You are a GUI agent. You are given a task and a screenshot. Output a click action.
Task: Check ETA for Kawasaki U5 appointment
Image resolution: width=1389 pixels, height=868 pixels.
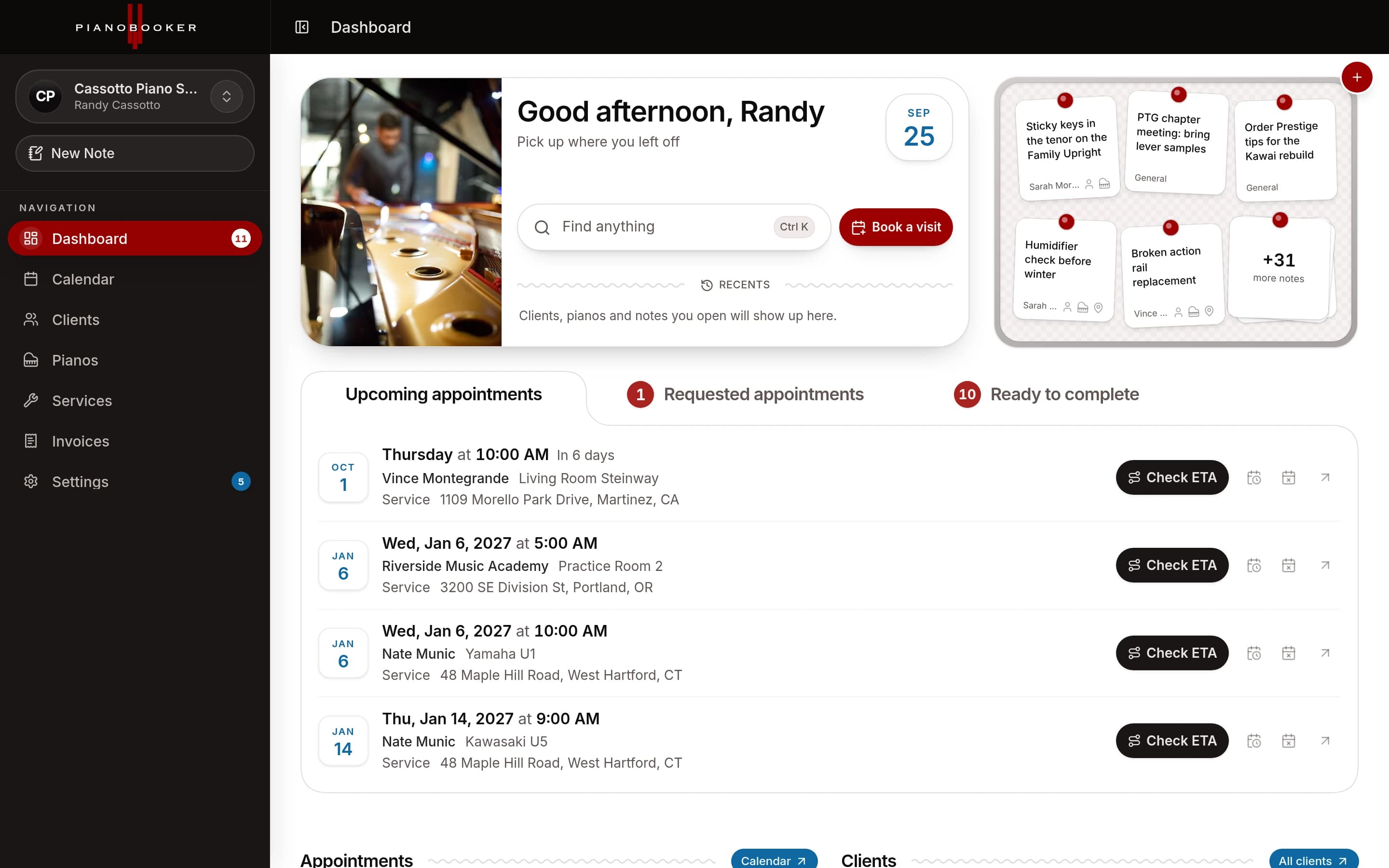(x=1172, y=741)
